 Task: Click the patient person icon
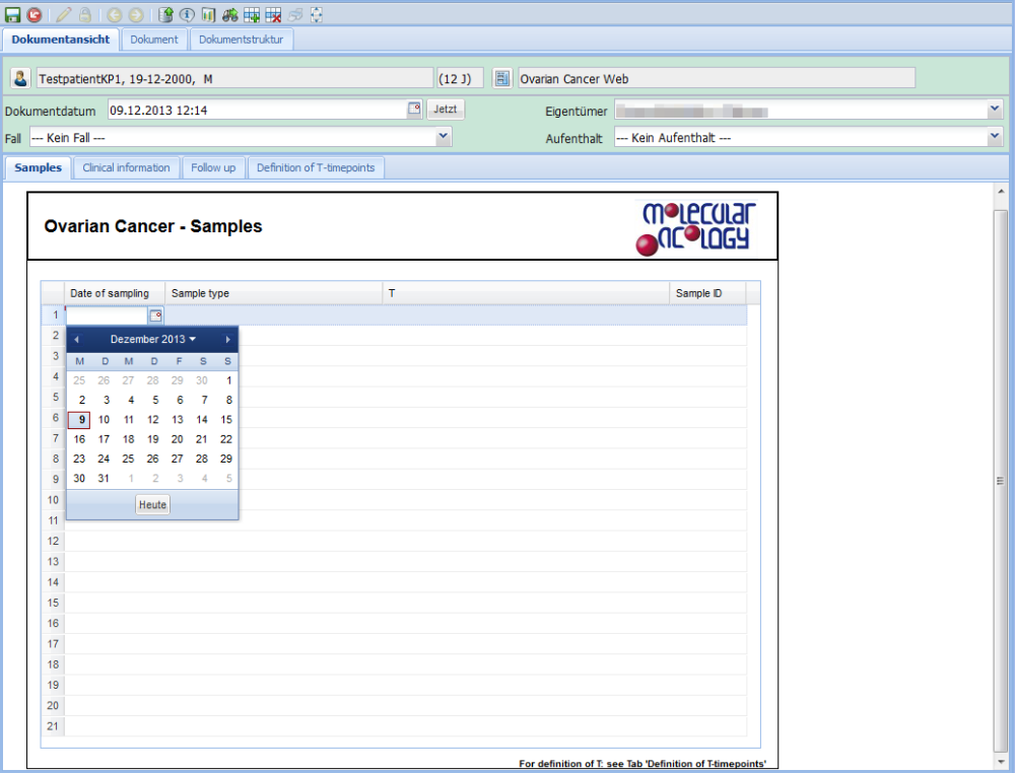point(20,78)
